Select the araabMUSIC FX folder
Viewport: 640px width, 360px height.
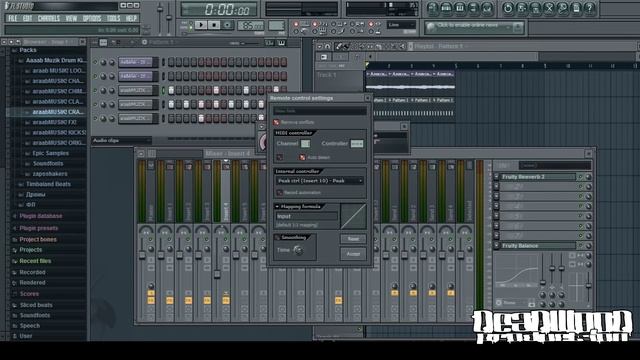[x=54, y=122]
